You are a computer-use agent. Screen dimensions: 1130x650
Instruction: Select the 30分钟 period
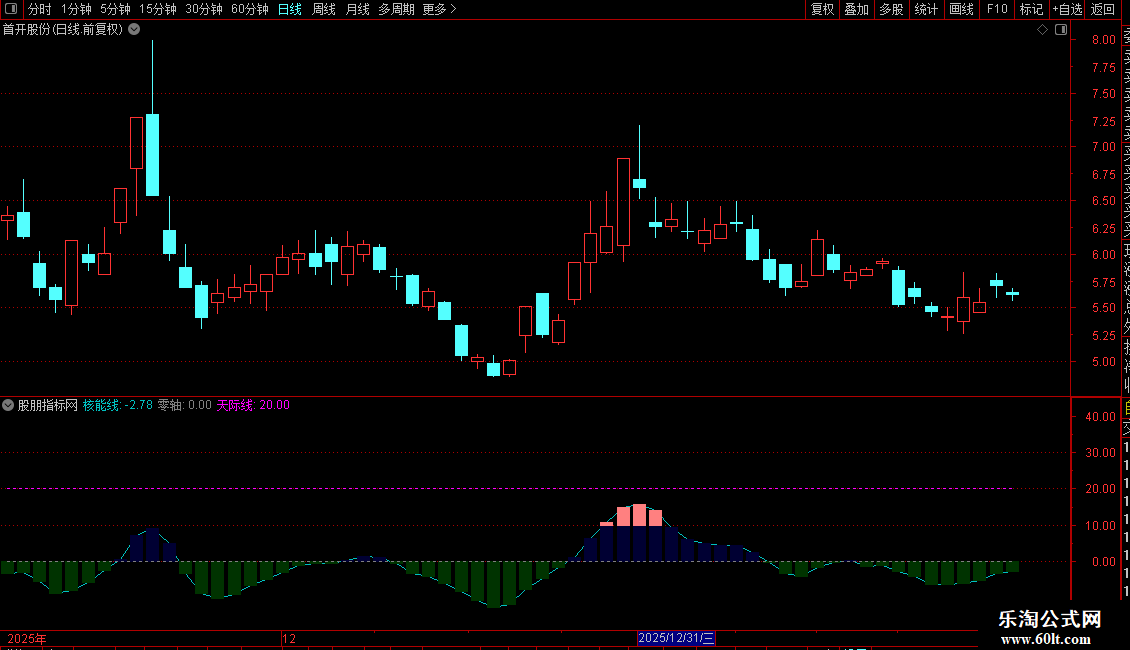[204, 9]
